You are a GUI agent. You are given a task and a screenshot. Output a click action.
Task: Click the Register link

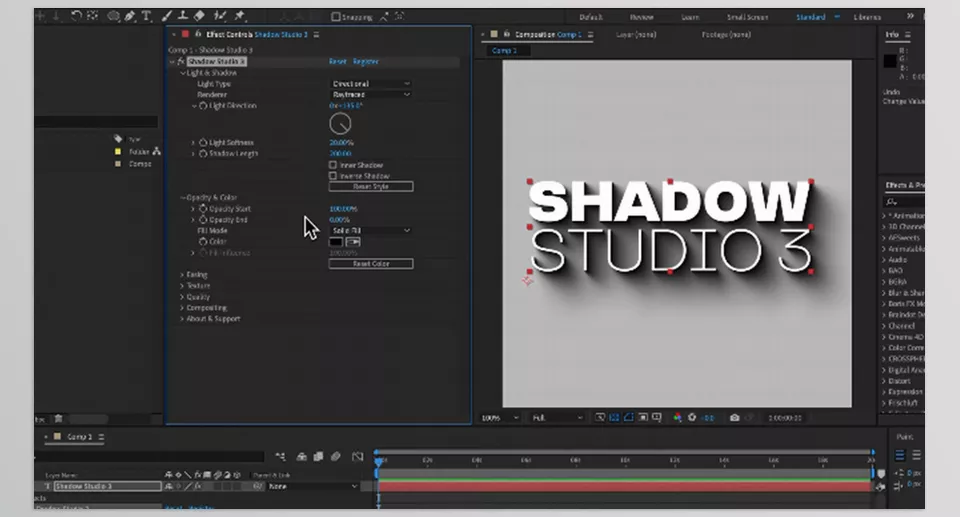point(366,62)
